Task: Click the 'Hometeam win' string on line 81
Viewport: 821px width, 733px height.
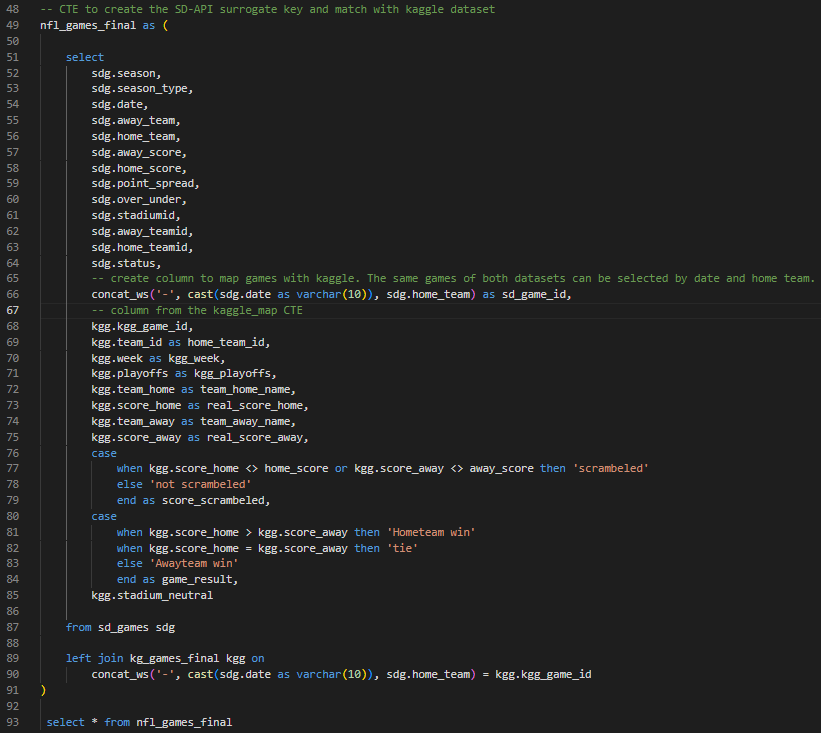Action: pos(428,532)
